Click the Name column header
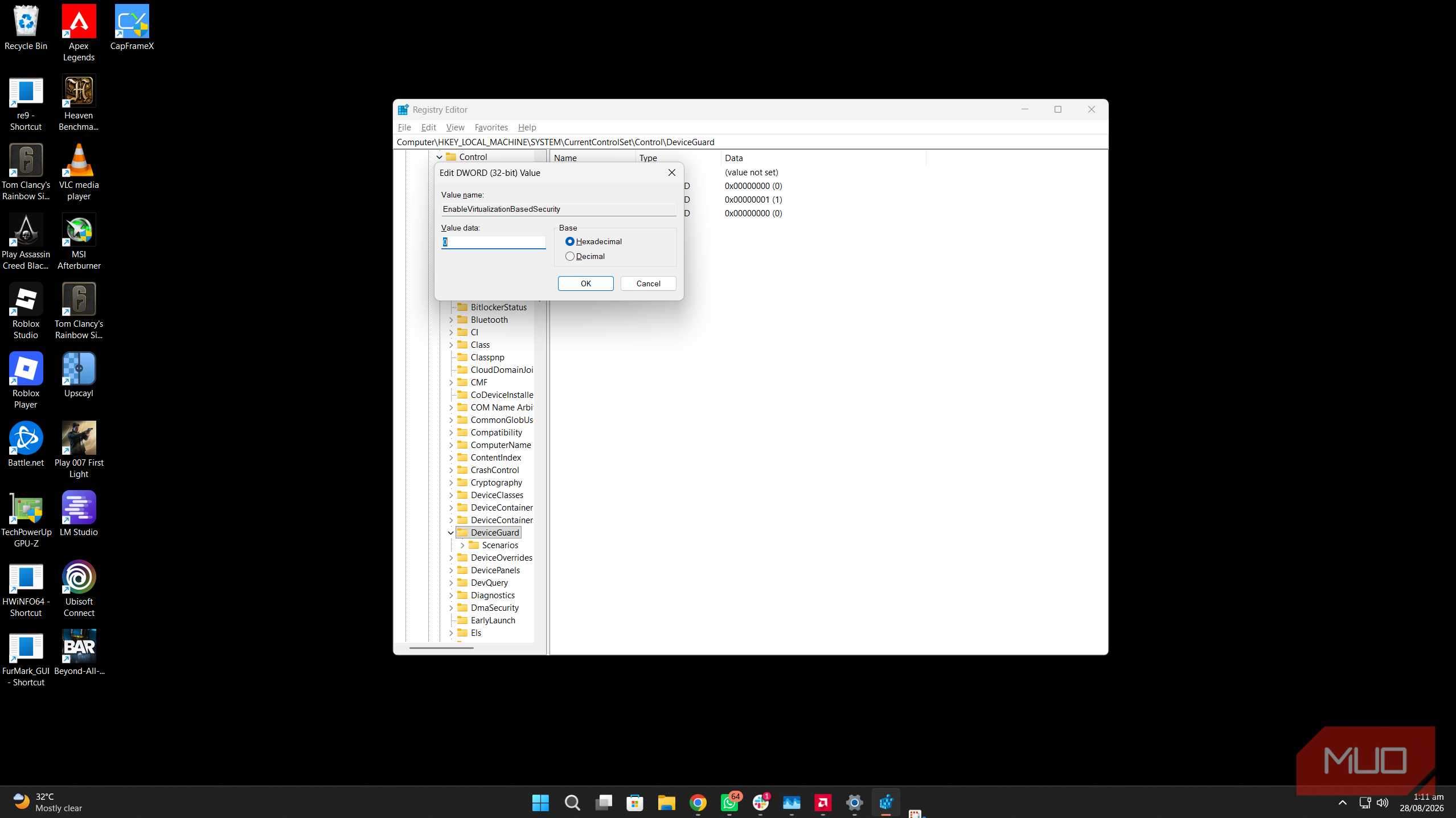 pyautogui.click(x=593, y=158)
